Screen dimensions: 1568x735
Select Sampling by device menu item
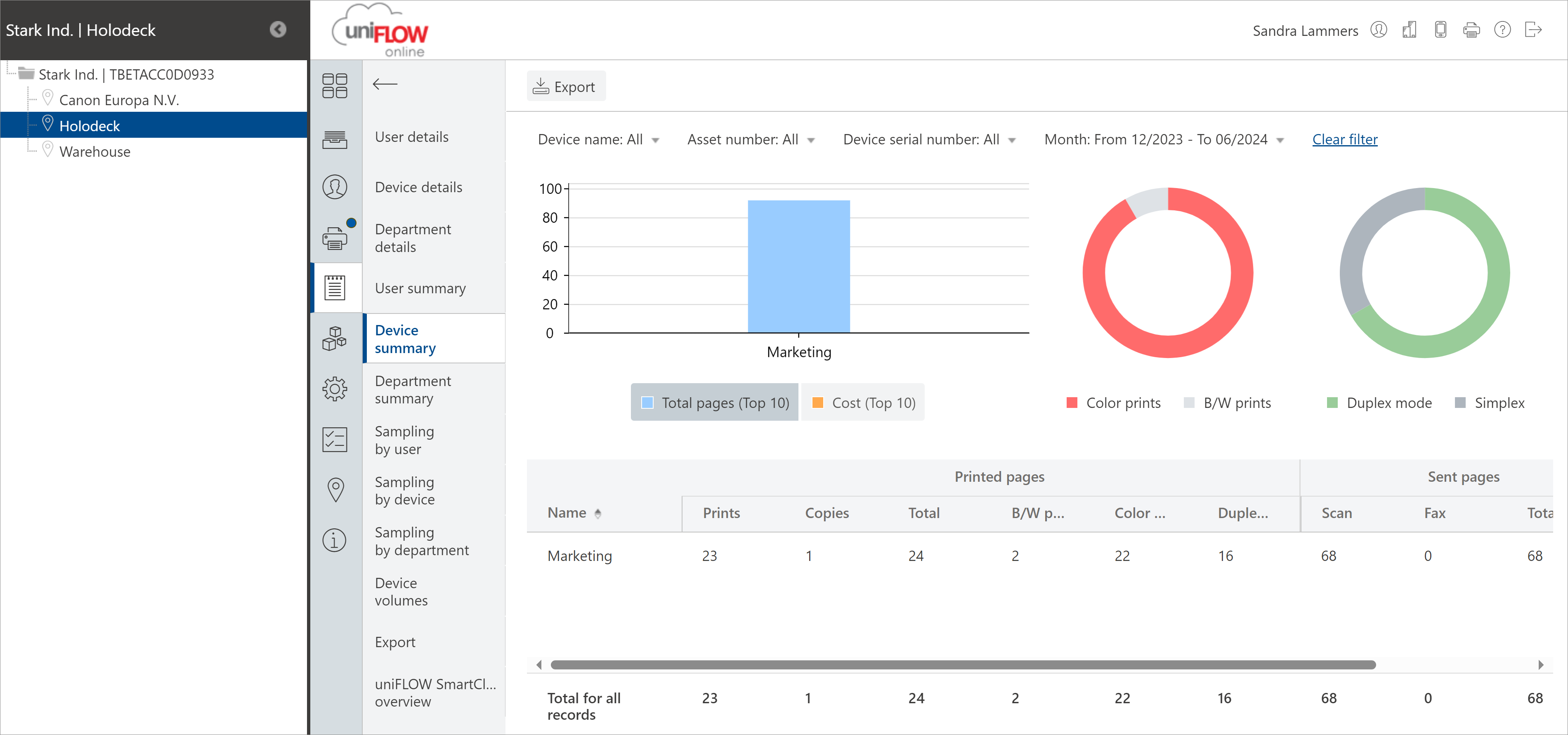(404, 490)
